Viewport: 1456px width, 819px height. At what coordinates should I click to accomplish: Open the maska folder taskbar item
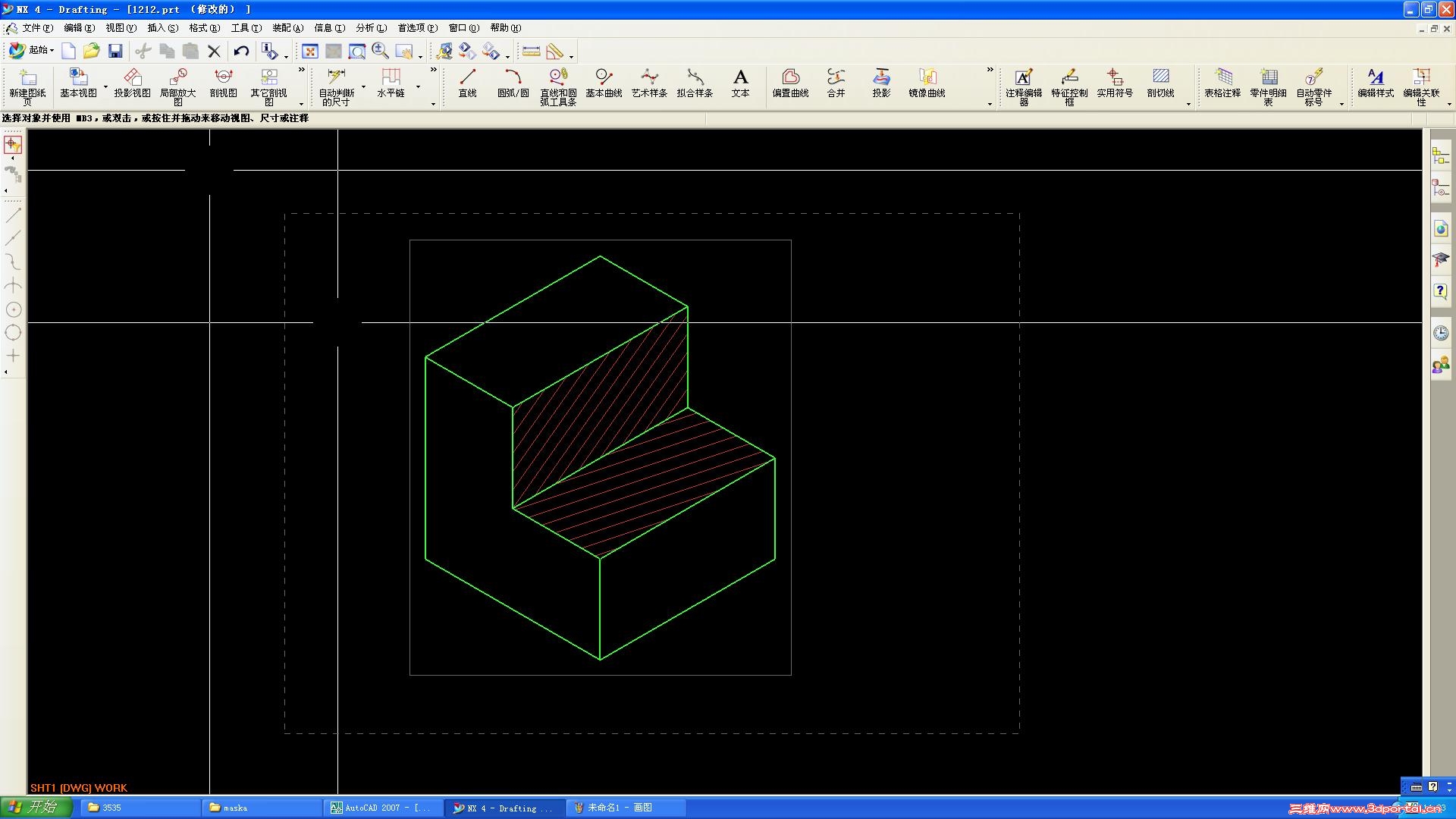coord(262,808)
